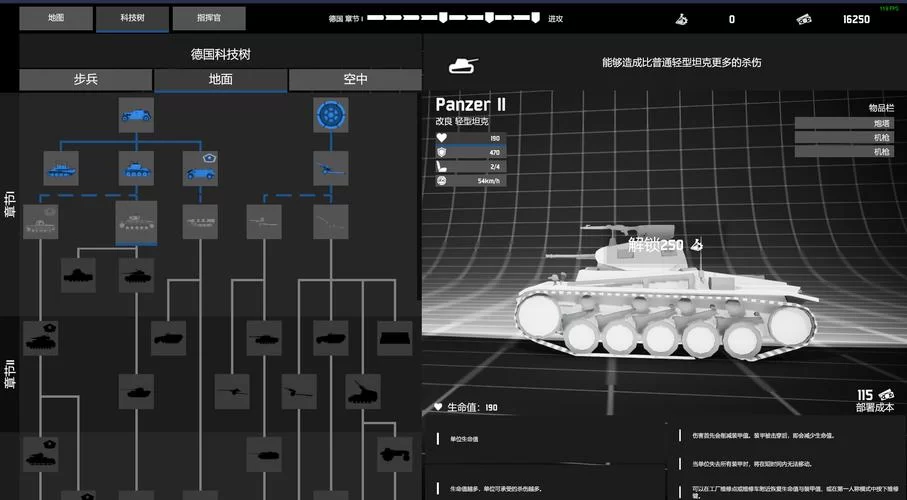Select the blue field gun node
The image size is (907, 500).
331,168
